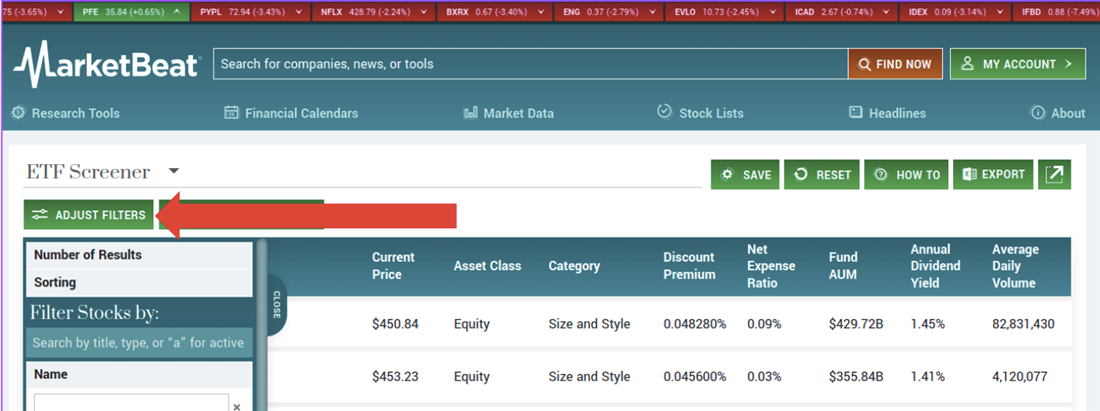The image size is (1100, 411).
Task: Open the How To help guide
Action: coord(906,174)
